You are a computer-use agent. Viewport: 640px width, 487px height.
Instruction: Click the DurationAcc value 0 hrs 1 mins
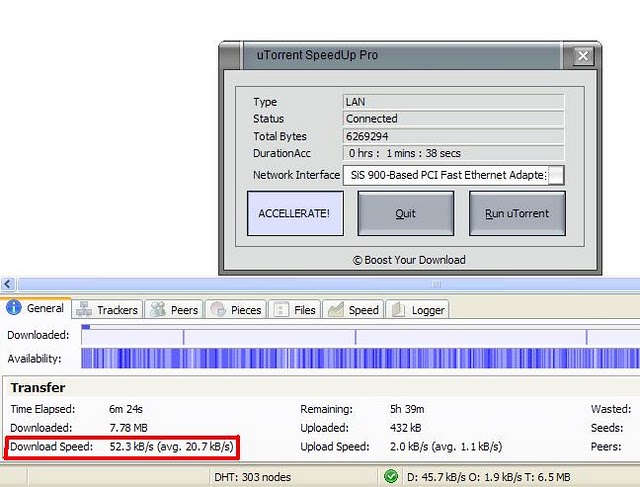point(453,153)
